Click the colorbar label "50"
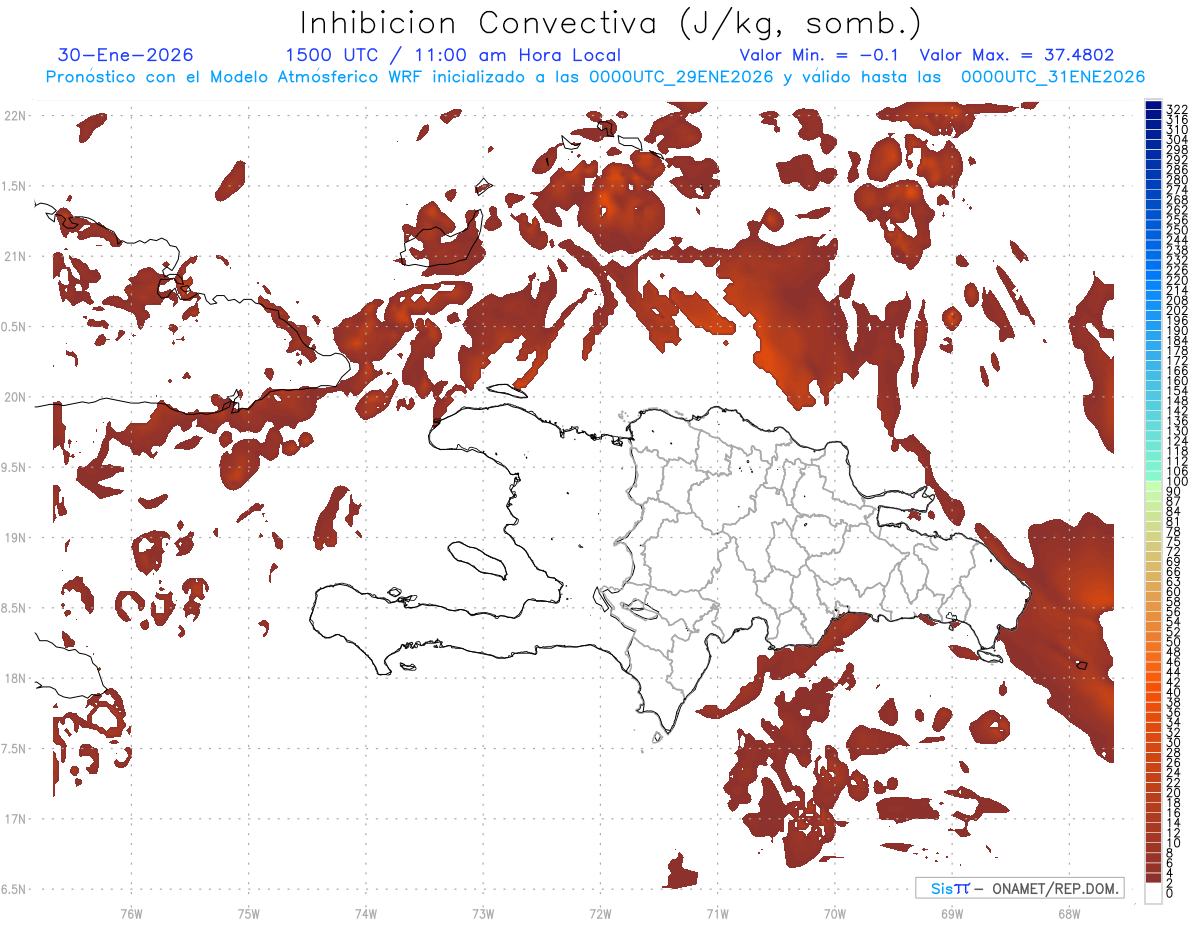The height and width of the screenshot is (927, 1200). [x=1174, y=642]
